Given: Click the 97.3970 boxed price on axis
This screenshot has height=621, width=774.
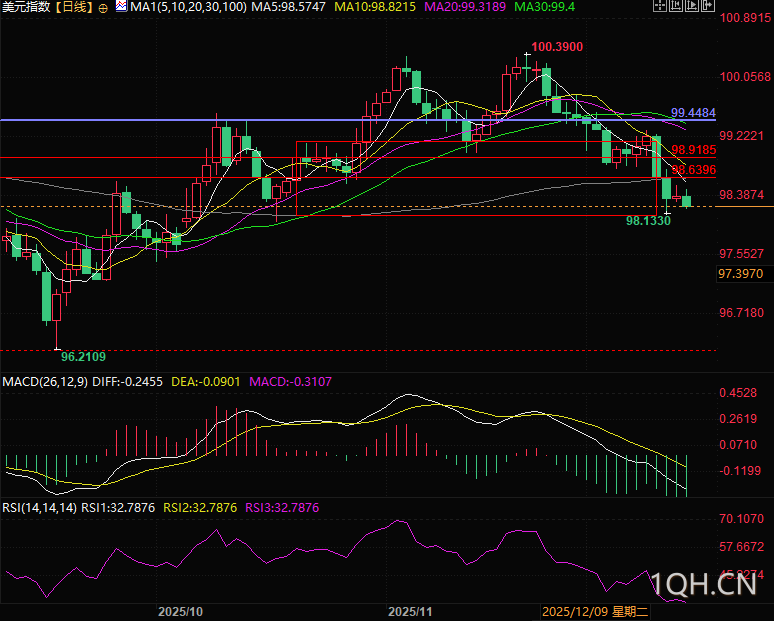Looking at the screenshot, I should click(741, 274).
